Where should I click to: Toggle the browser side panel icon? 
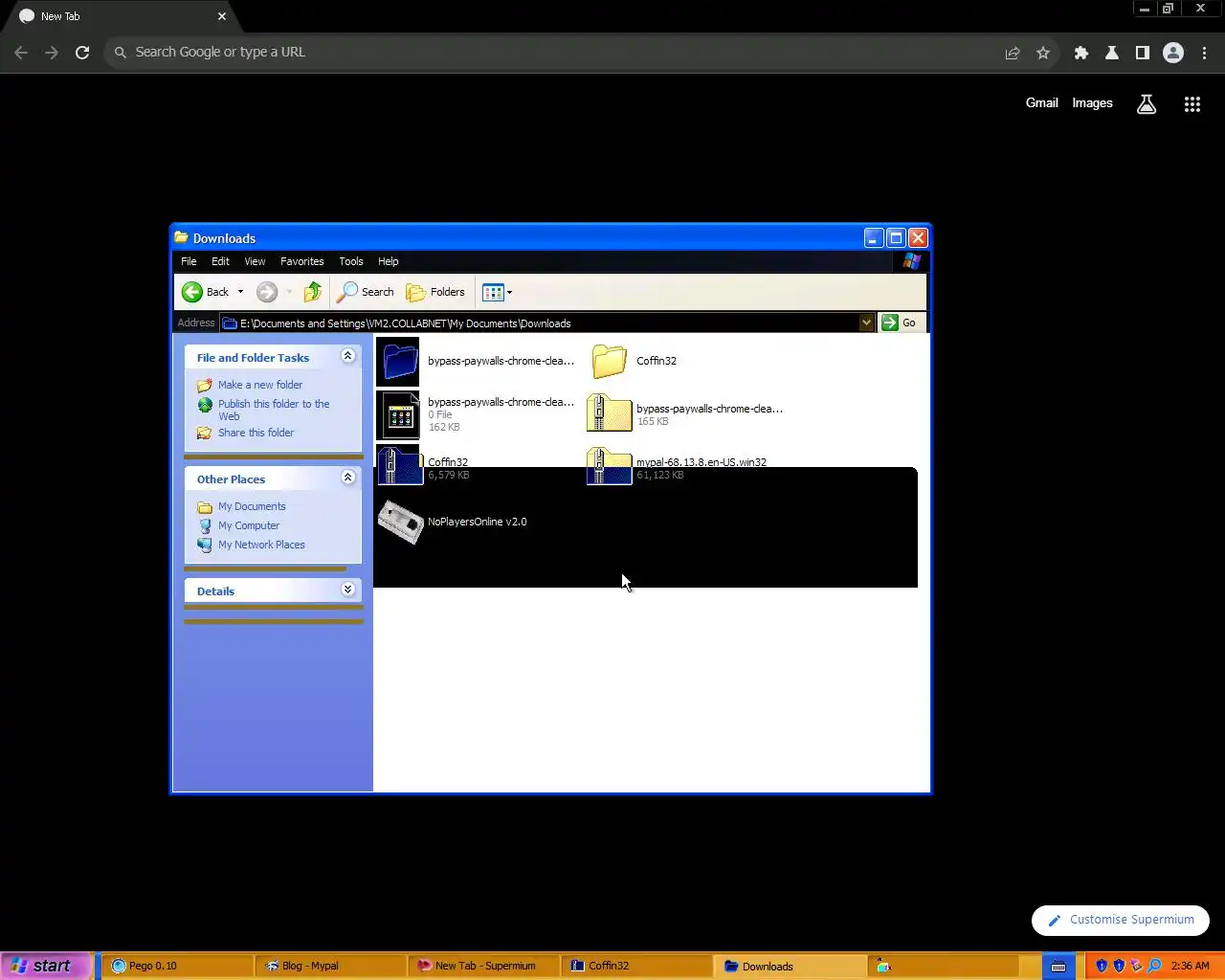1143,53
